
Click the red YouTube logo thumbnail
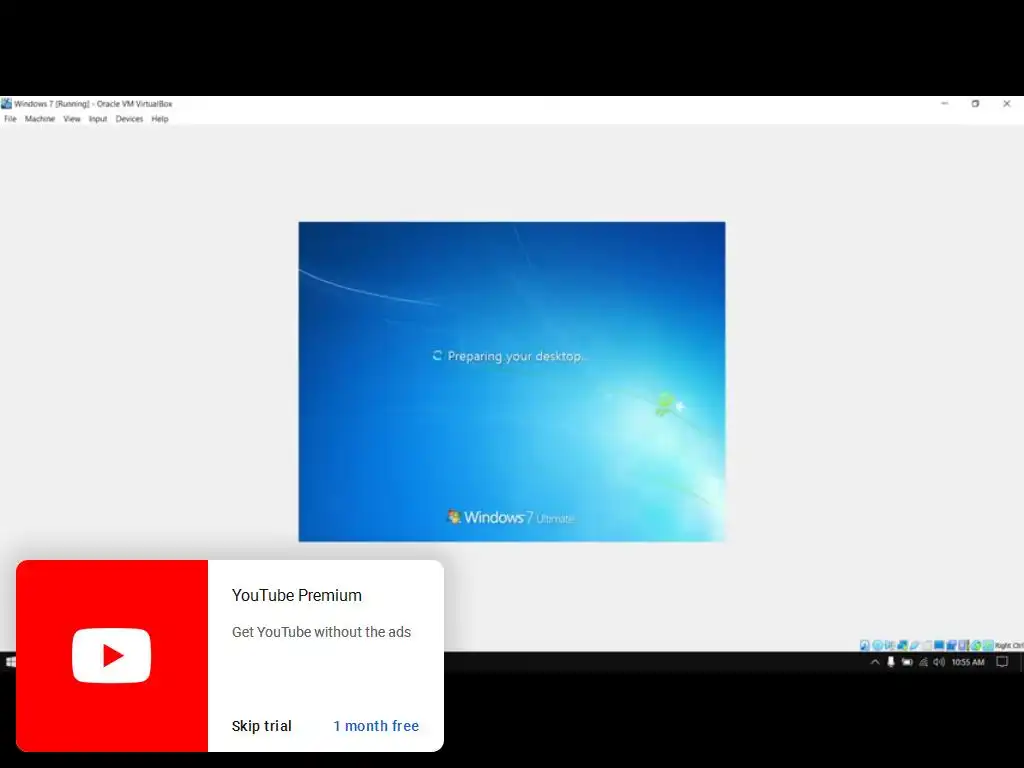coord(112,656)
